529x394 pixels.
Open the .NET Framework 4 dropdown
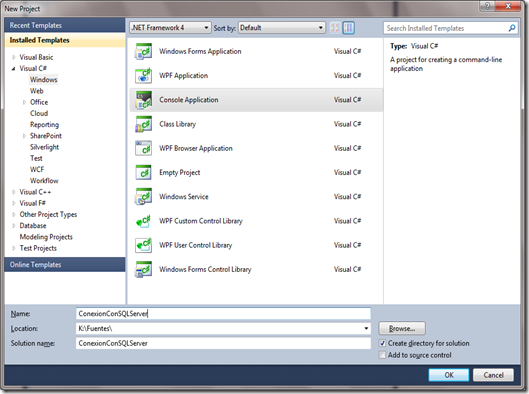coord(170,28)
